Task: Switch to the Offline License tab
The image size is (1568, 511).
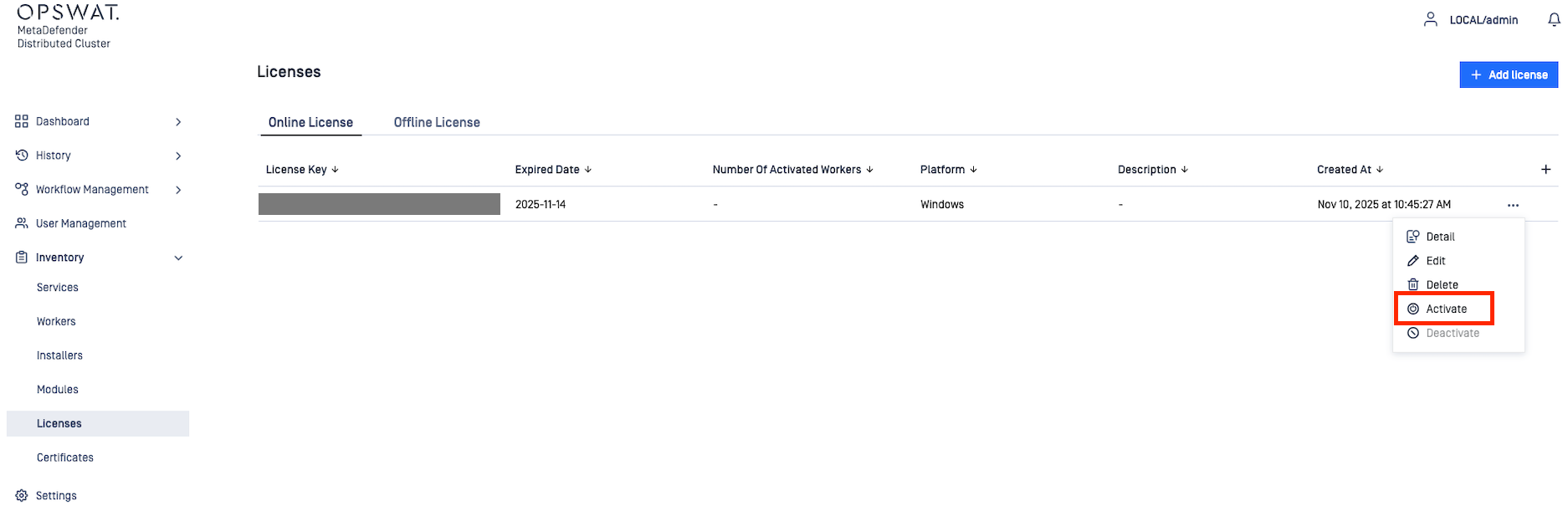Action: coord(437,123)
